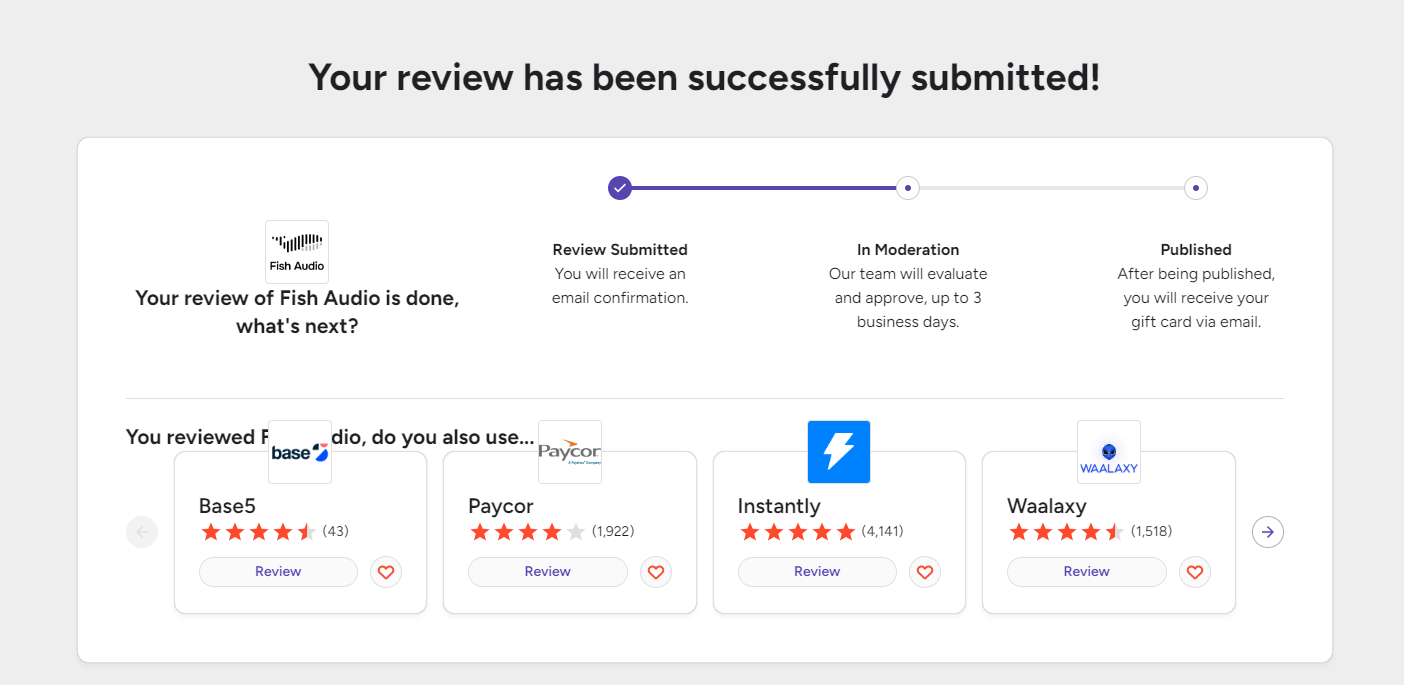Click the Review Submitted checkmark step
The width and height of the screenshot is (1404, 685).
620,187
